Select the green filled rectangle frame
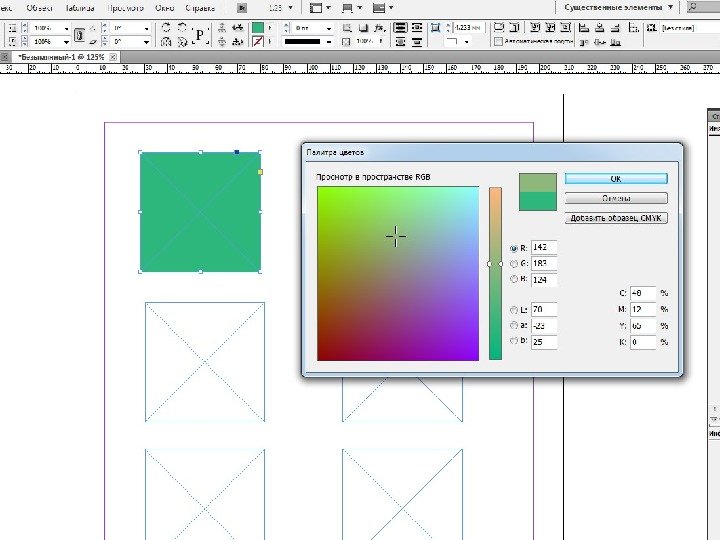The height and width of the screenshot is (540, 720). coord(200,212)
